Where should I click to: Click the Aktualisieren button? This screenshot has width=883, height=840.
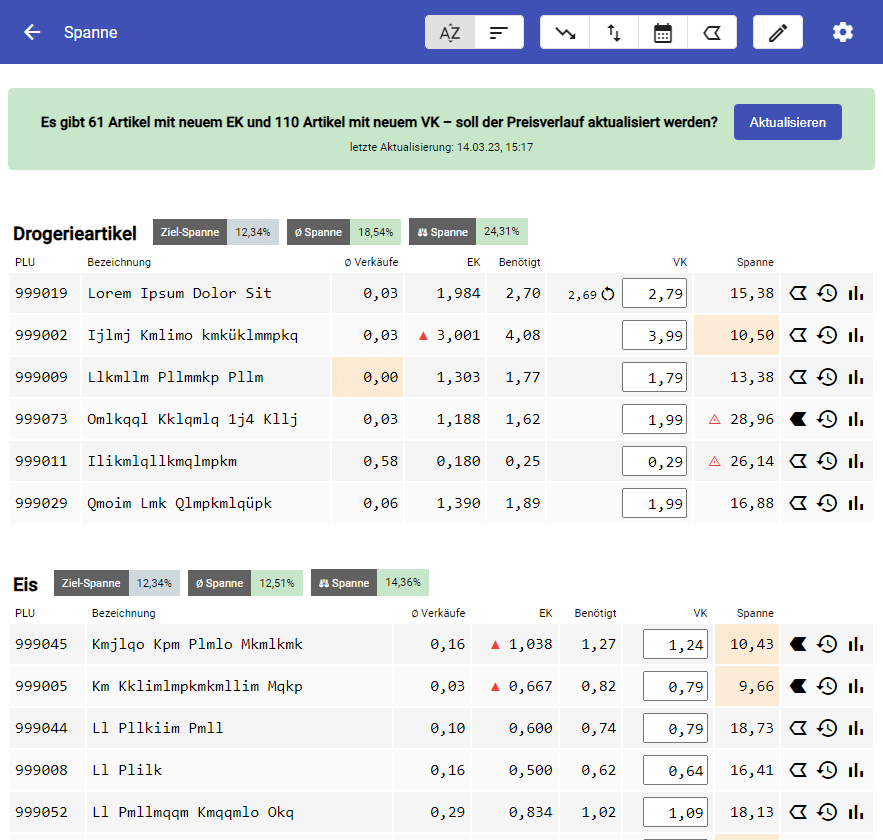(x=787, y=122)
